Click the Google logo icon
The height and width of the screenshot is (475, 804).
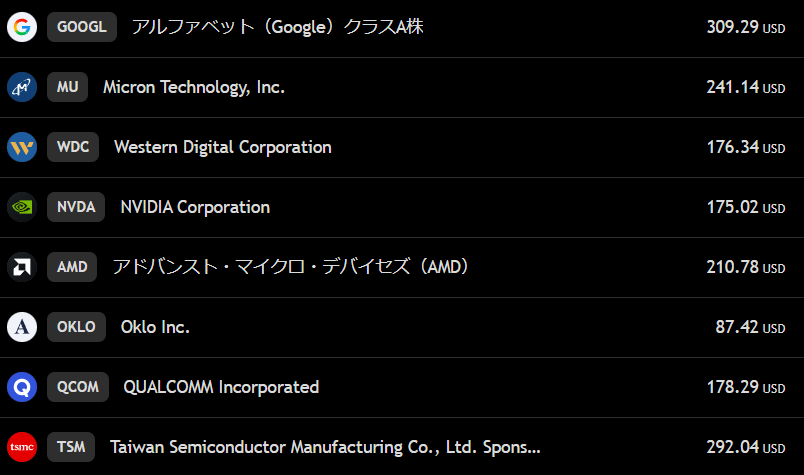(22, 27)
